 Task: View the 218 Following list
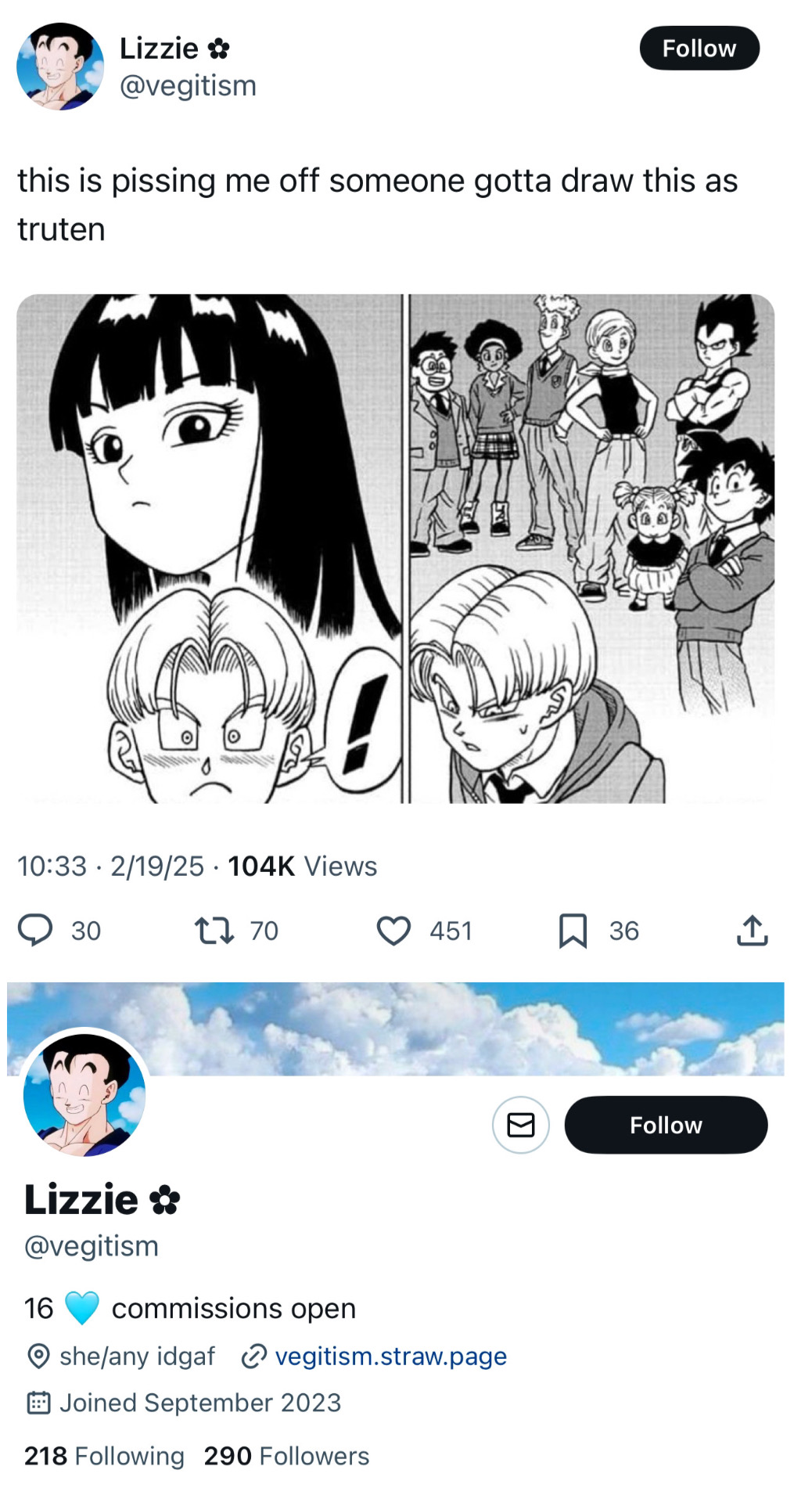tap(104, 1455)
